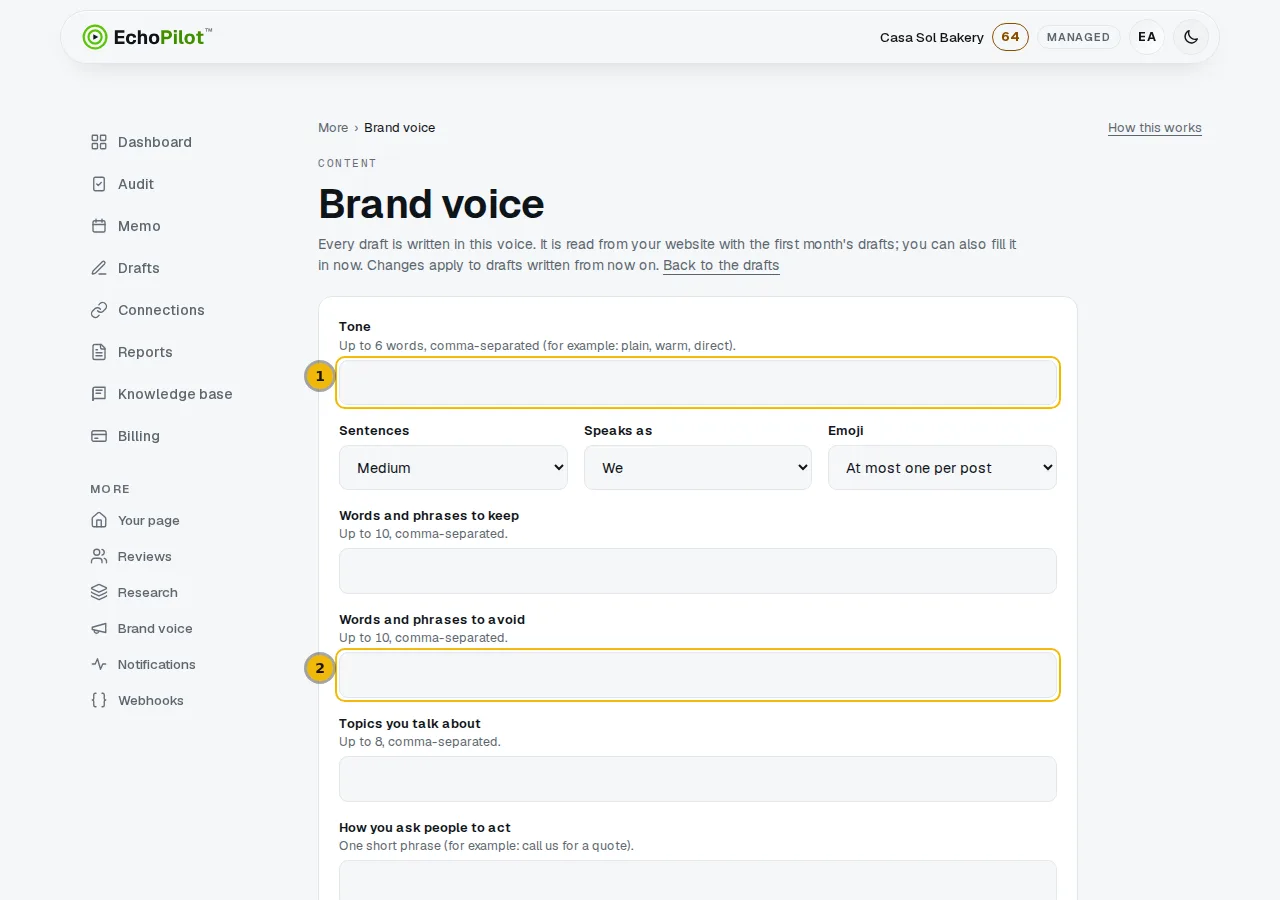Focus Topics you talk about field
Viewport: 1280px width, 900px height.
click(698, 779)
